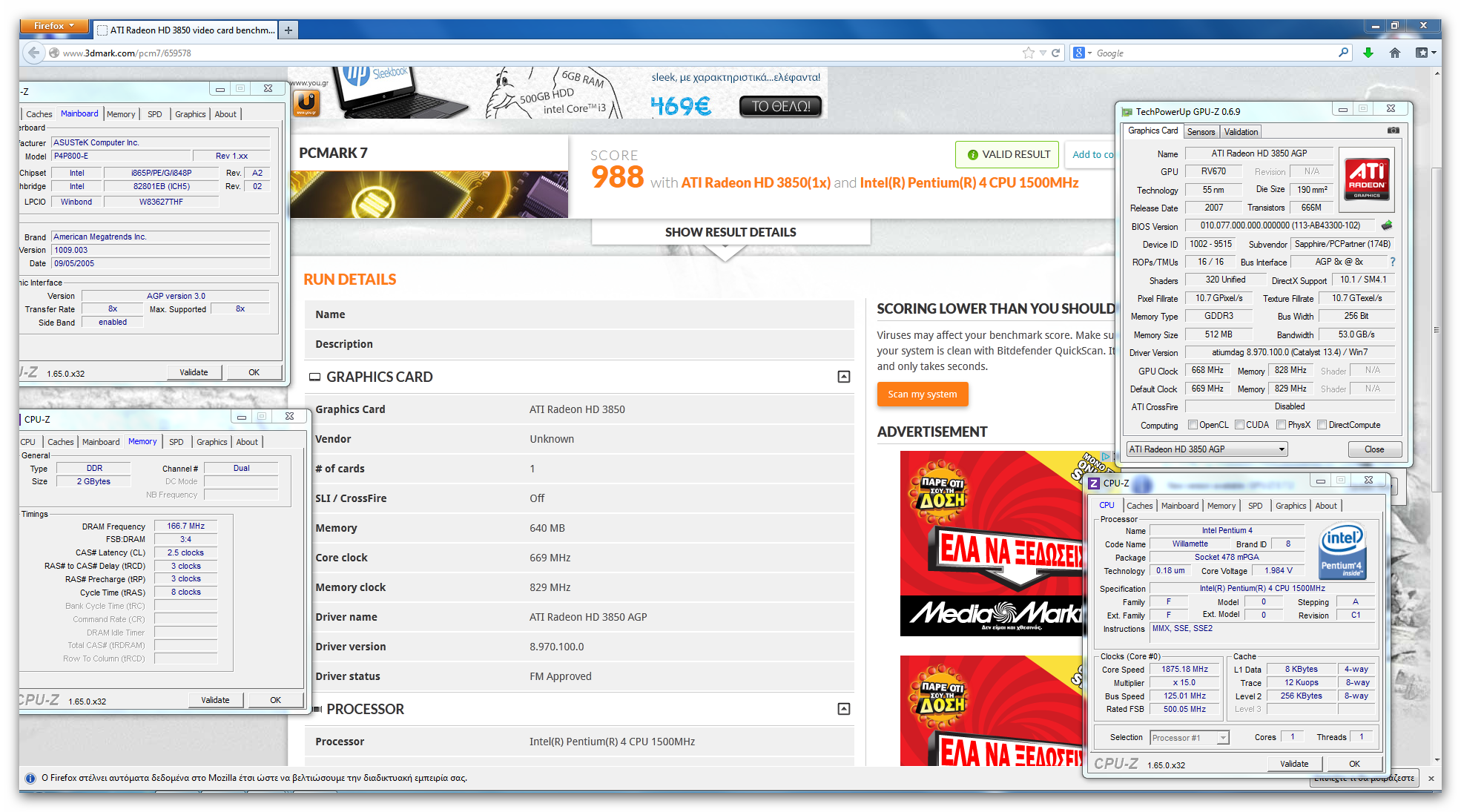Image resolution: width=1461 pixels, height=812 pixels.
Task: Reload the page with the refresh icon
Action: click(x=1055, y=53)
